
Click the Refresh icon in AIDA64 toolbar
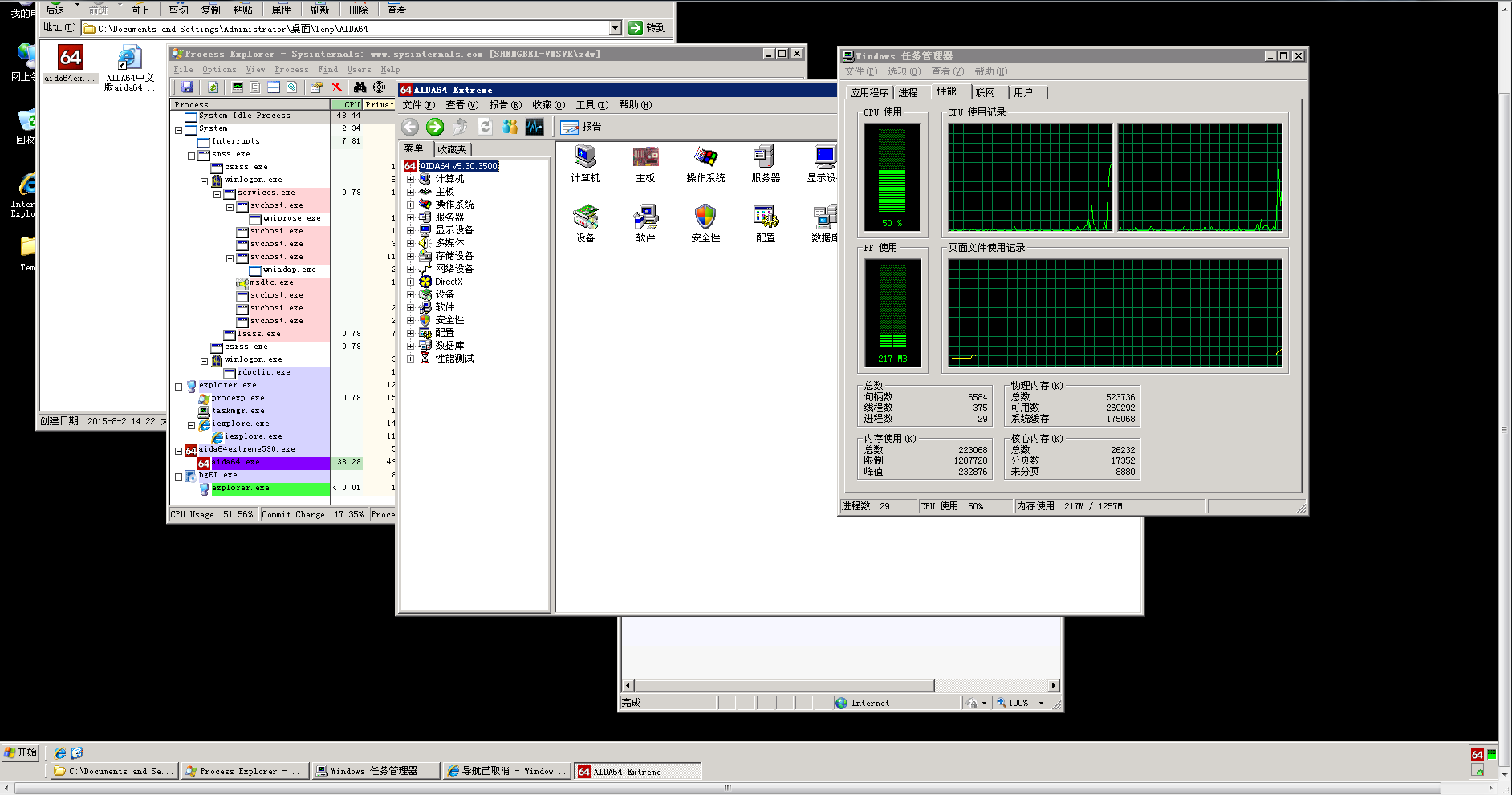pyautogui.click(x=485, y=127)
